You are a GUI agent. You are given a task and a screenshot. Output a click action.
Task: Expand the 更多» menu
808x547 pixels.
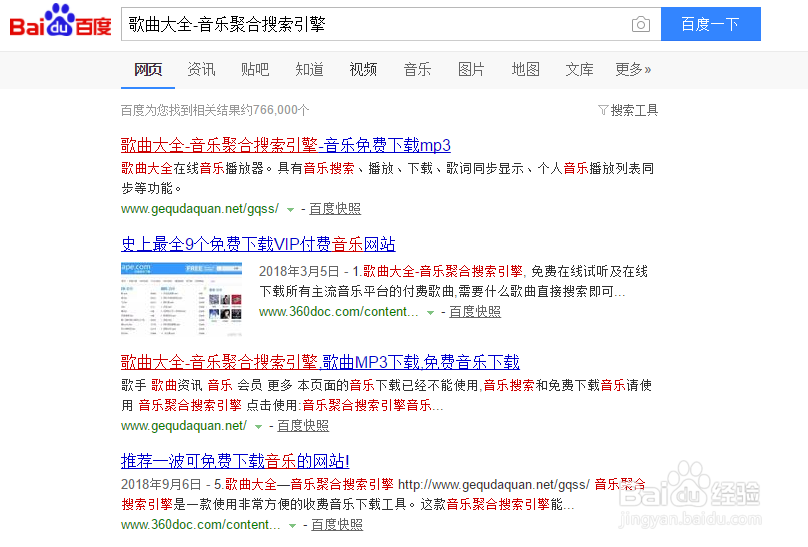633,70
